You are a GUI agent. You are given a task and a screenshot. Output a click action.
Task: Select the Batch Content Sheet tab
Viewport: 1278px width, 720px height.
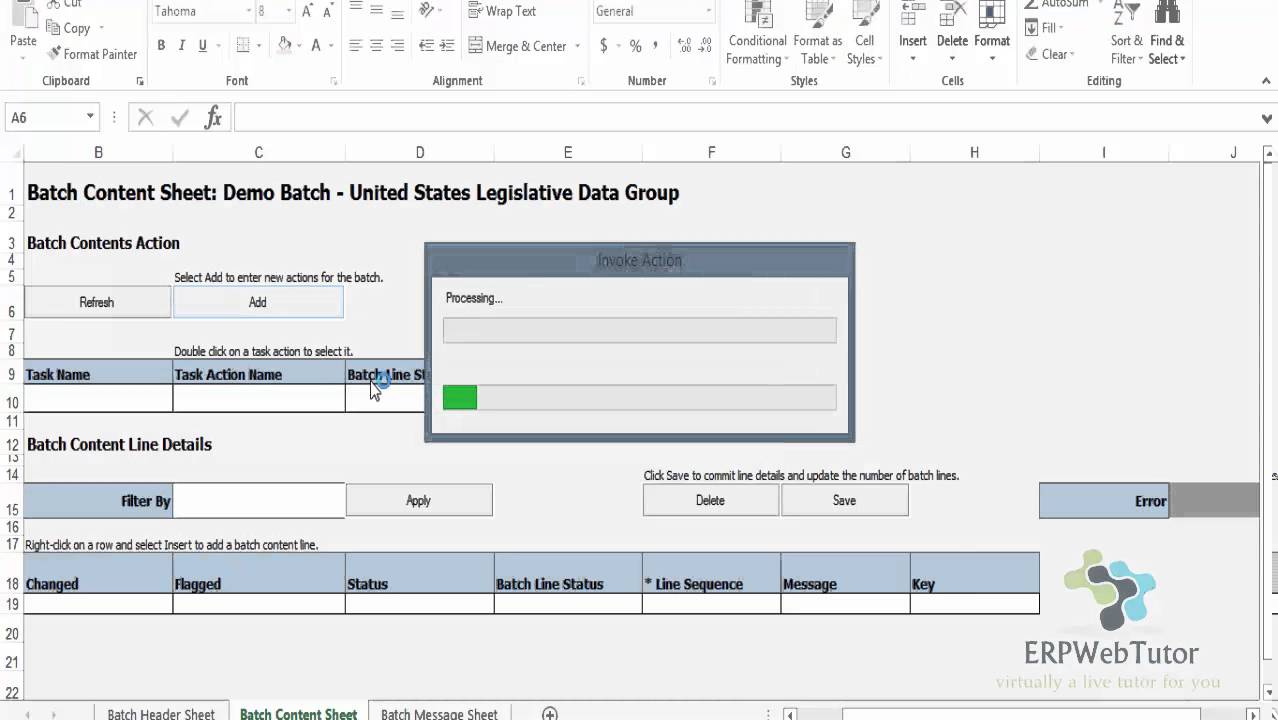click(x=298, y=714)
